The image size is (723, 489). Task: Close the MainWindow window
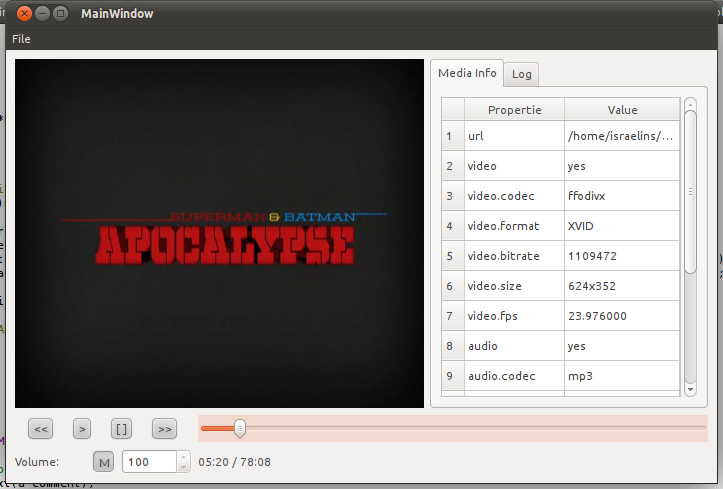[x=24, y=14]
